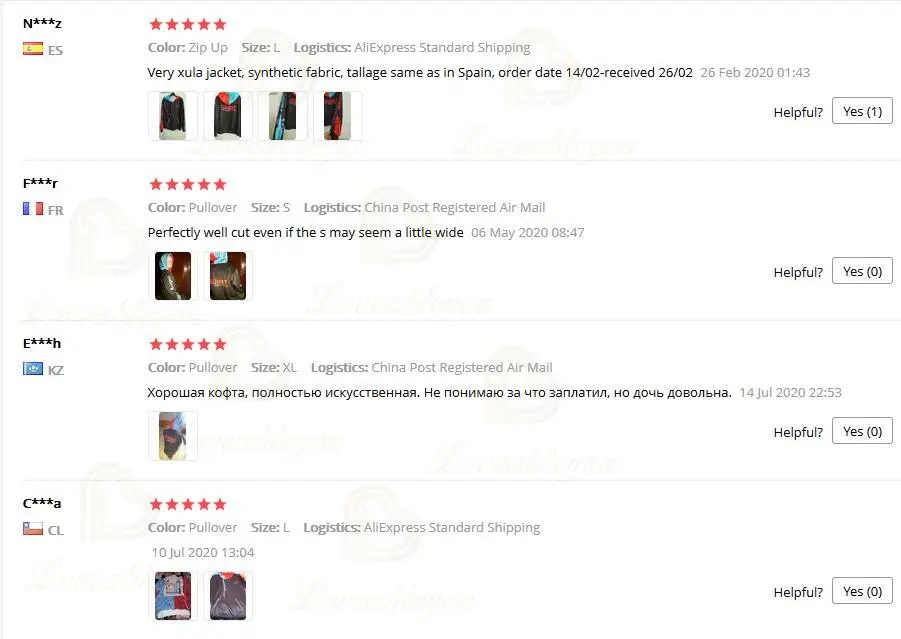
Task: Click five-star rating on F***r review
Action: (x=188, y=184)
